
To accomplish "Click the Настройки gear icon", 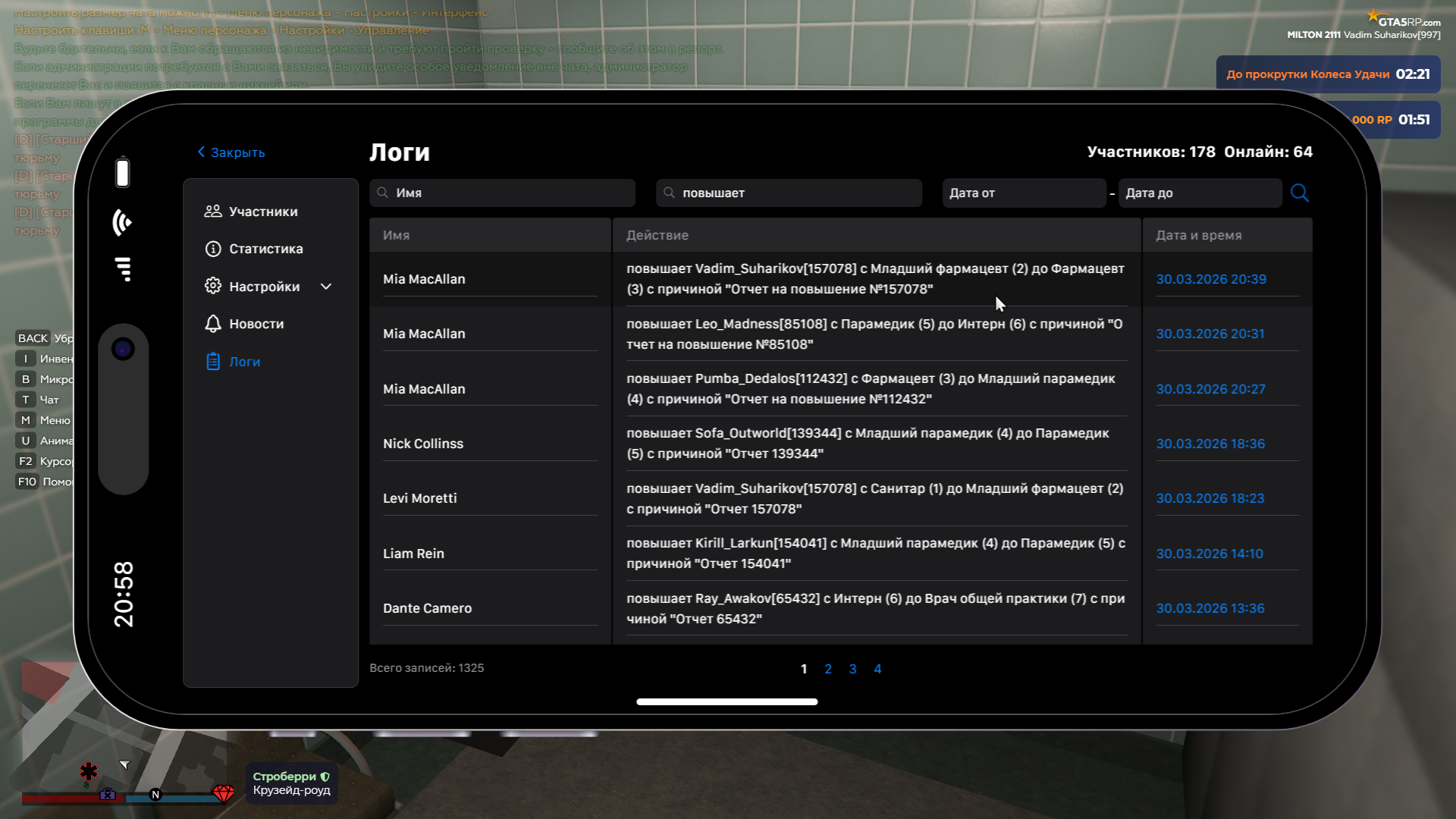I will 213,286.
